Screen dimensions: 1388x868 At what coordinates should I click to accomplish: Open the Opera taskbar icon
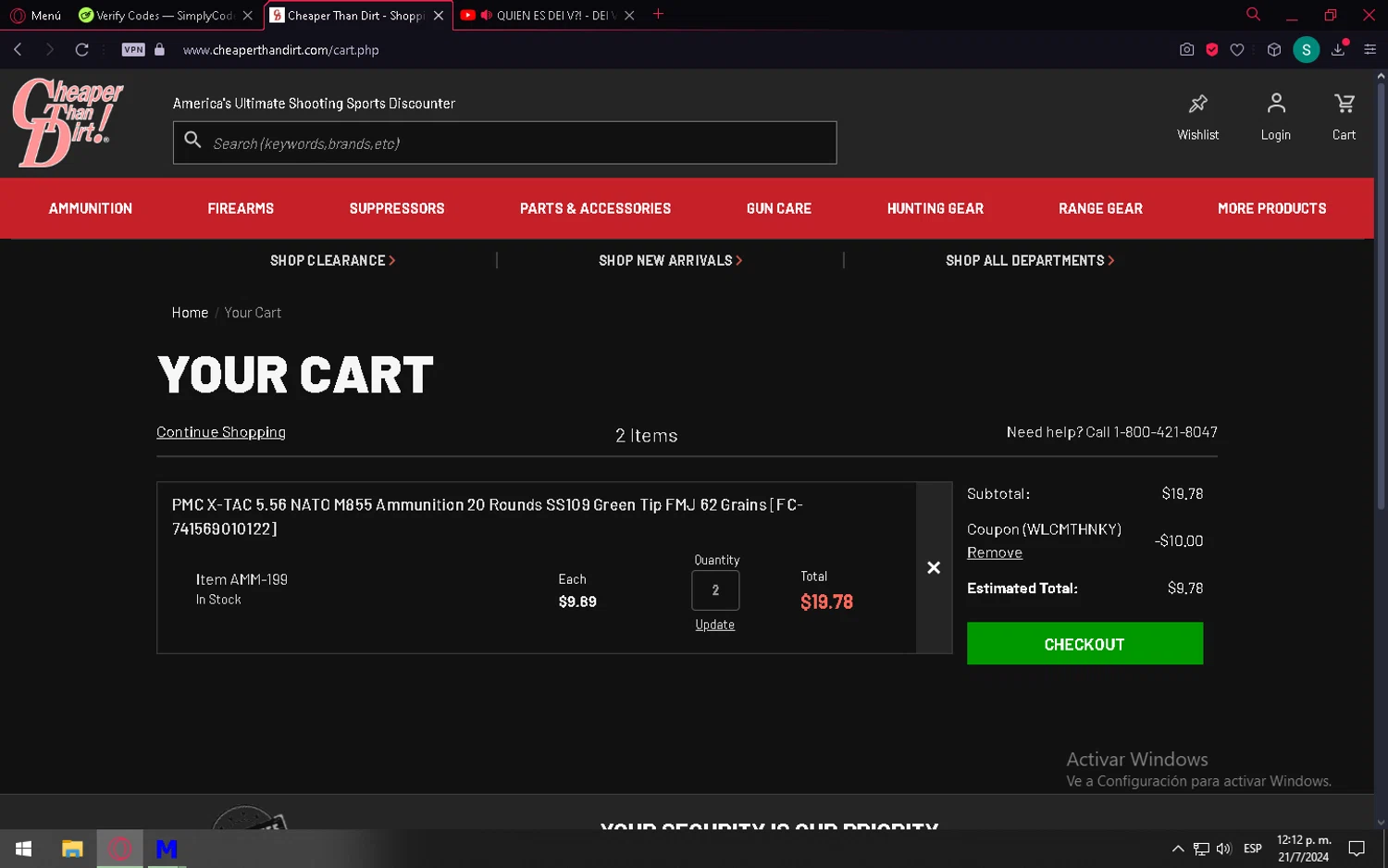[119, 849]
